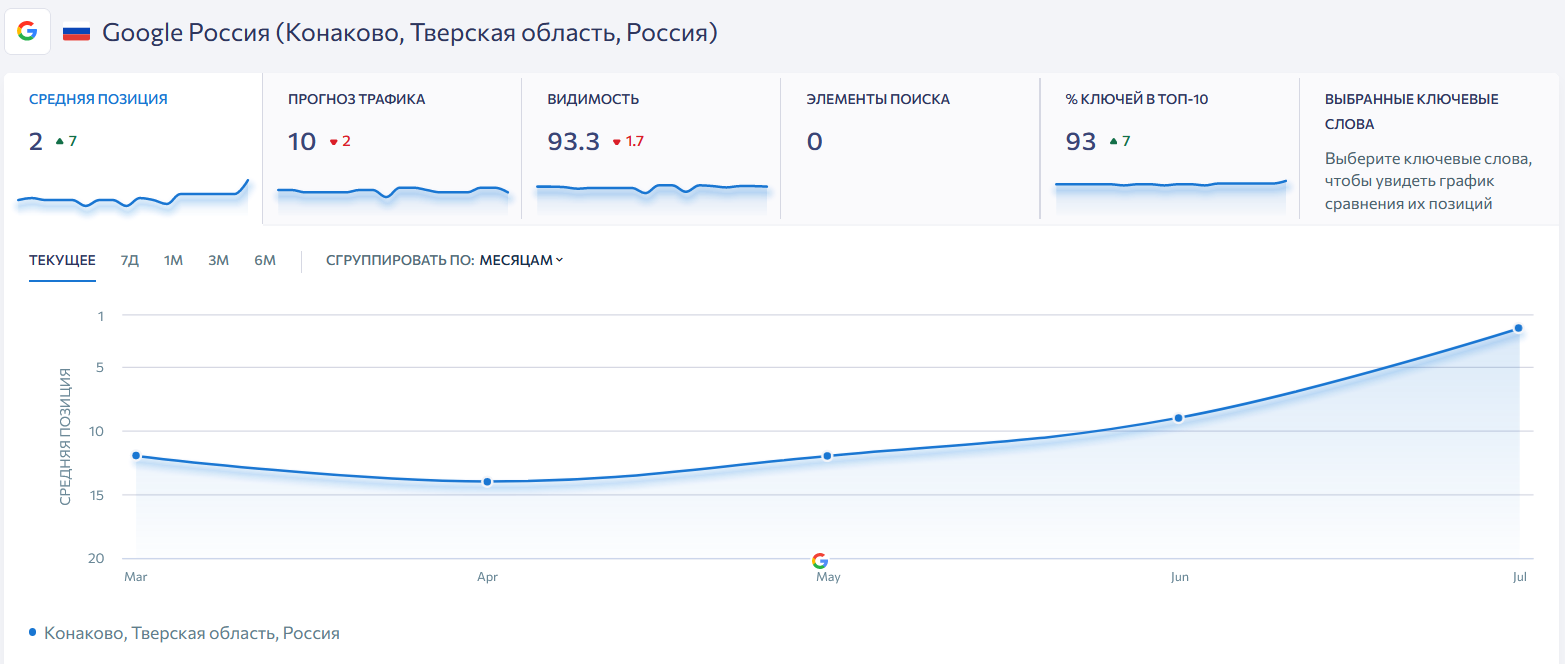This screenshot has height=664, width=1565.
Task: Click the Russian flag icon
Action: click(x=76, y=33)
